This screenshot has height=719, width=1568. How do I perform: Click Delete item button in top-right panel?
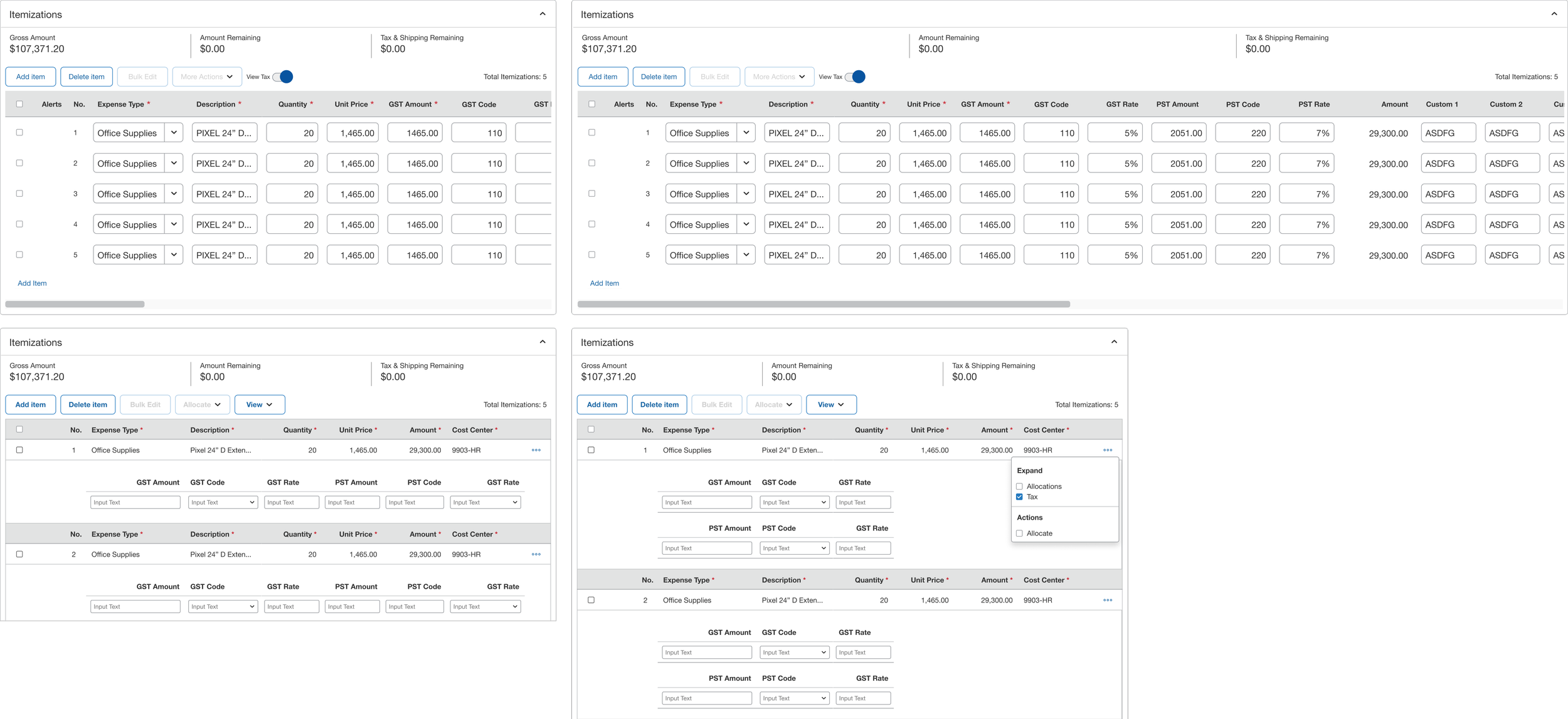pos(659,76)
